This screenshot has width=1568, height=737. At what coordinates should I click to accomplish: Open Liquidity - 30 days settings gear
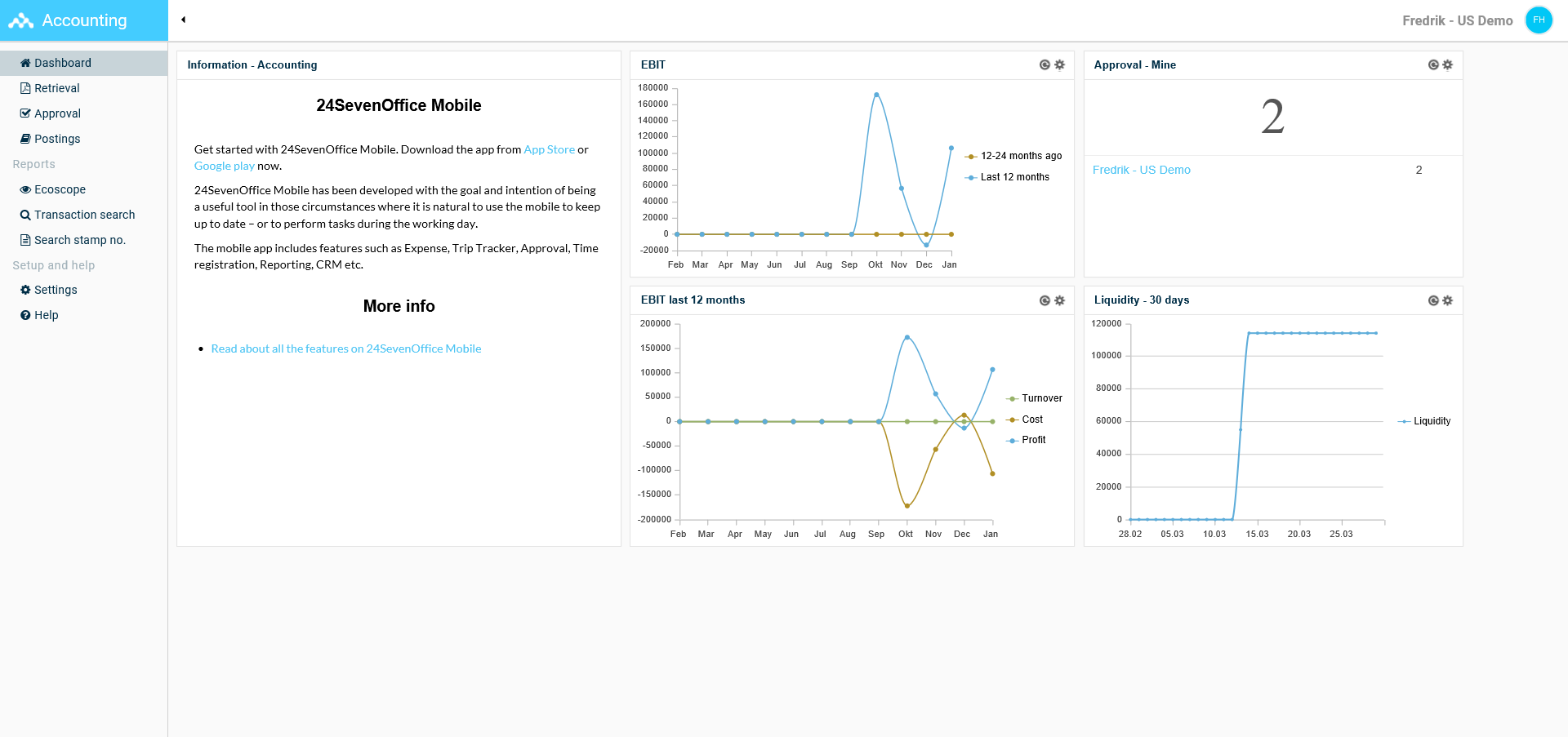pos(1447,300)
